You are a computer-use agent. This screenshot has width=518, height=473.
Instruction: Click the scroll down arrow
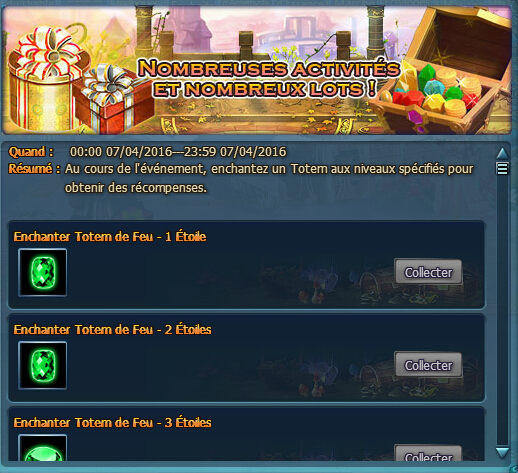point(502,453)
